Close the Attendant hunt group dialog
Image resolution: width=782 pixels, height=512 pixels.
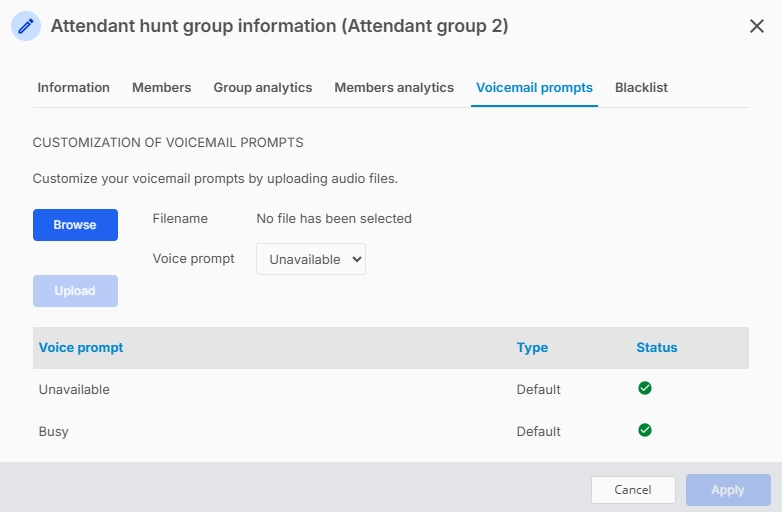(x=757, y=26)
